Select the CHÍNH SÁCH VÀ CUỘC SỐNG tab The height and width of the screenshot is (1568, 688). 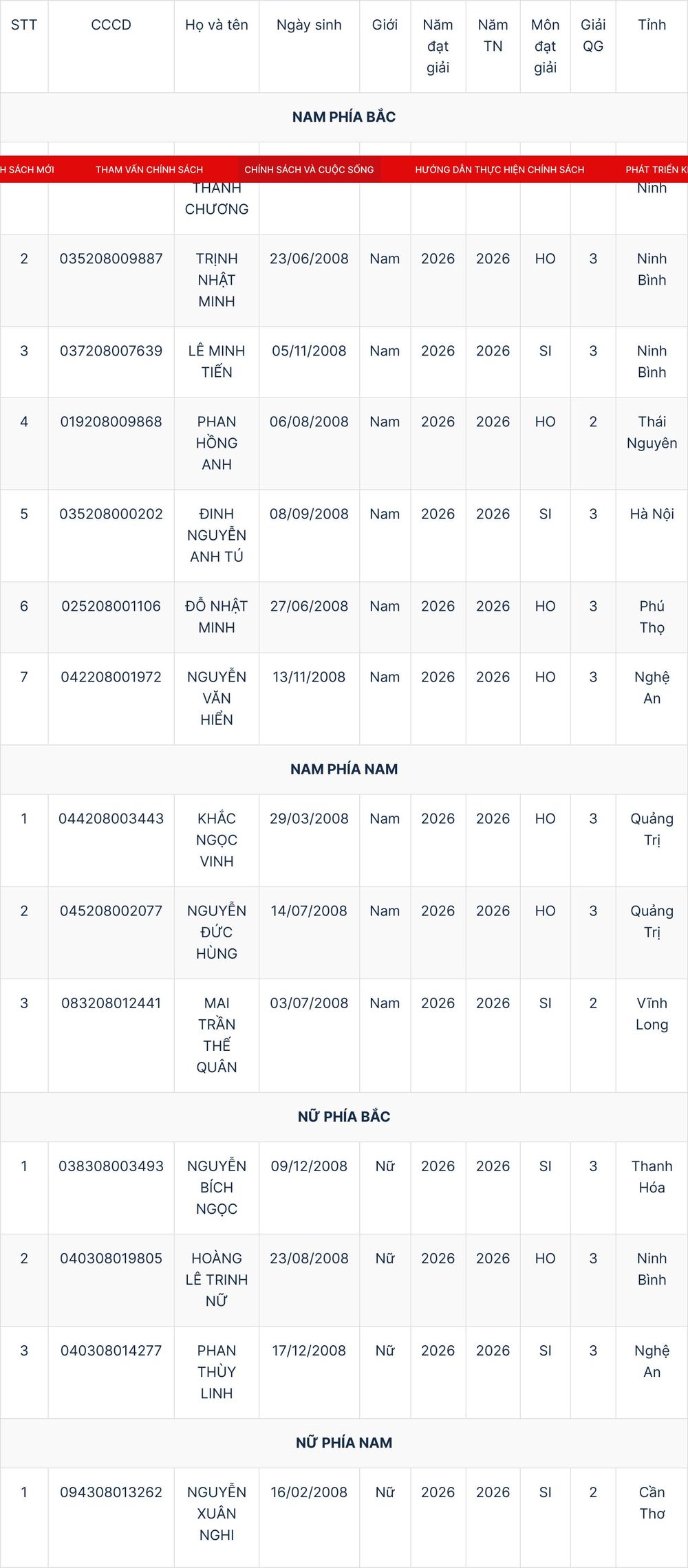click(x=309, y=169)
